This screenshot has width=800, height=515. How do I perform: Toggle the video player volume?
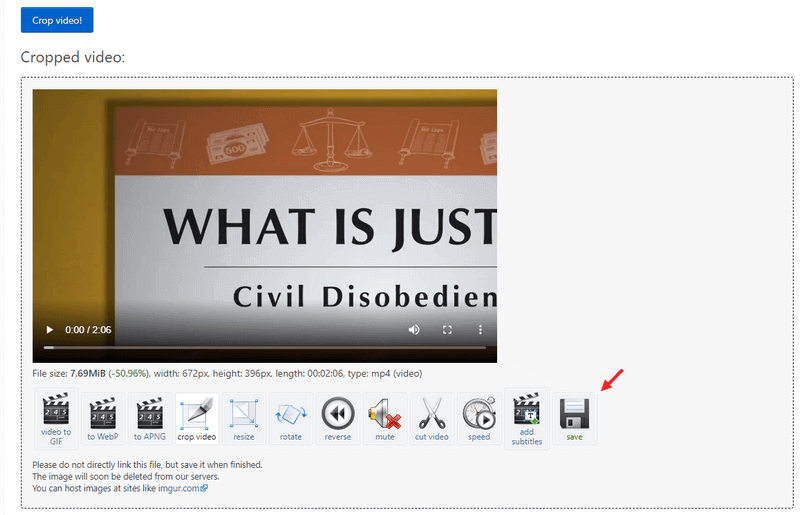tap(414, 330)
